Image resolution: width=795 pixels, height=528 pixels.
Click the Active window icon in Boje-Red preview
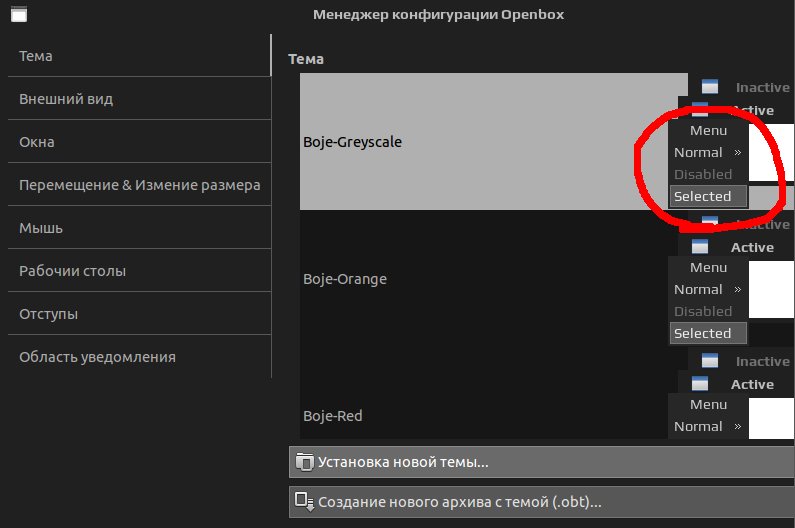(700, 384)
